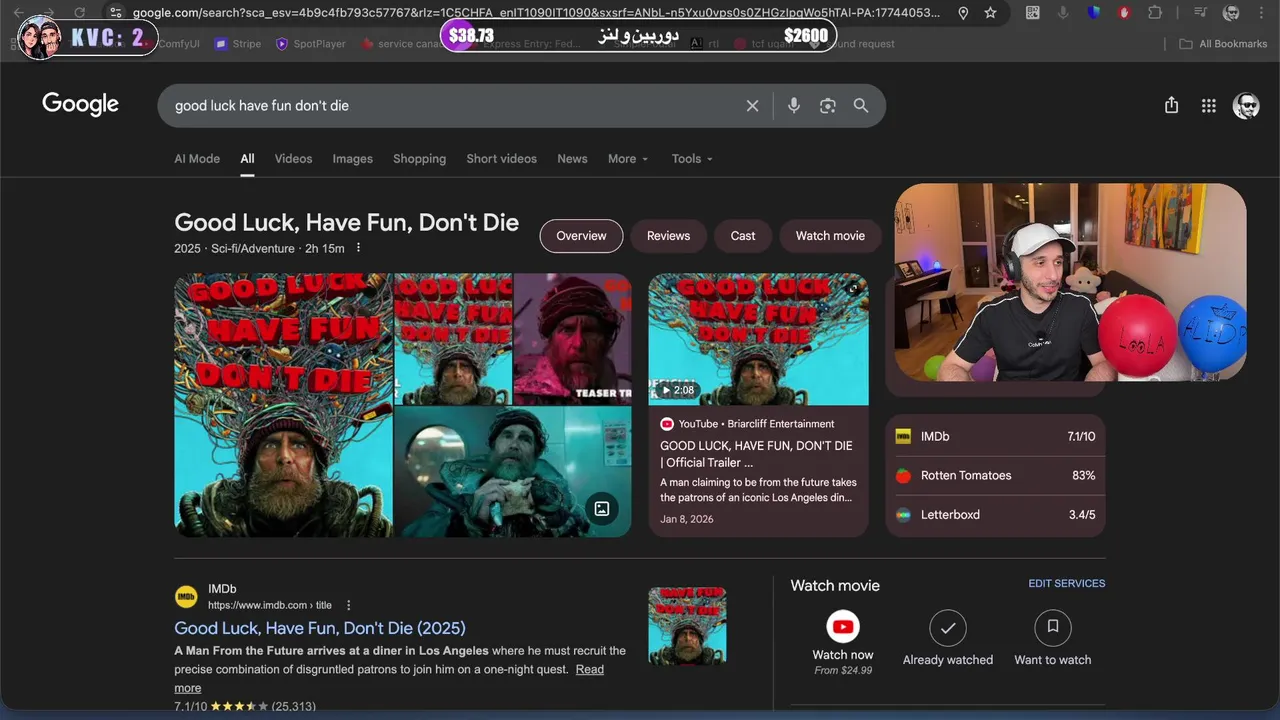
Task: Open the Chrome profile avatar in the toolbar
Action: tap(1232, 13)
